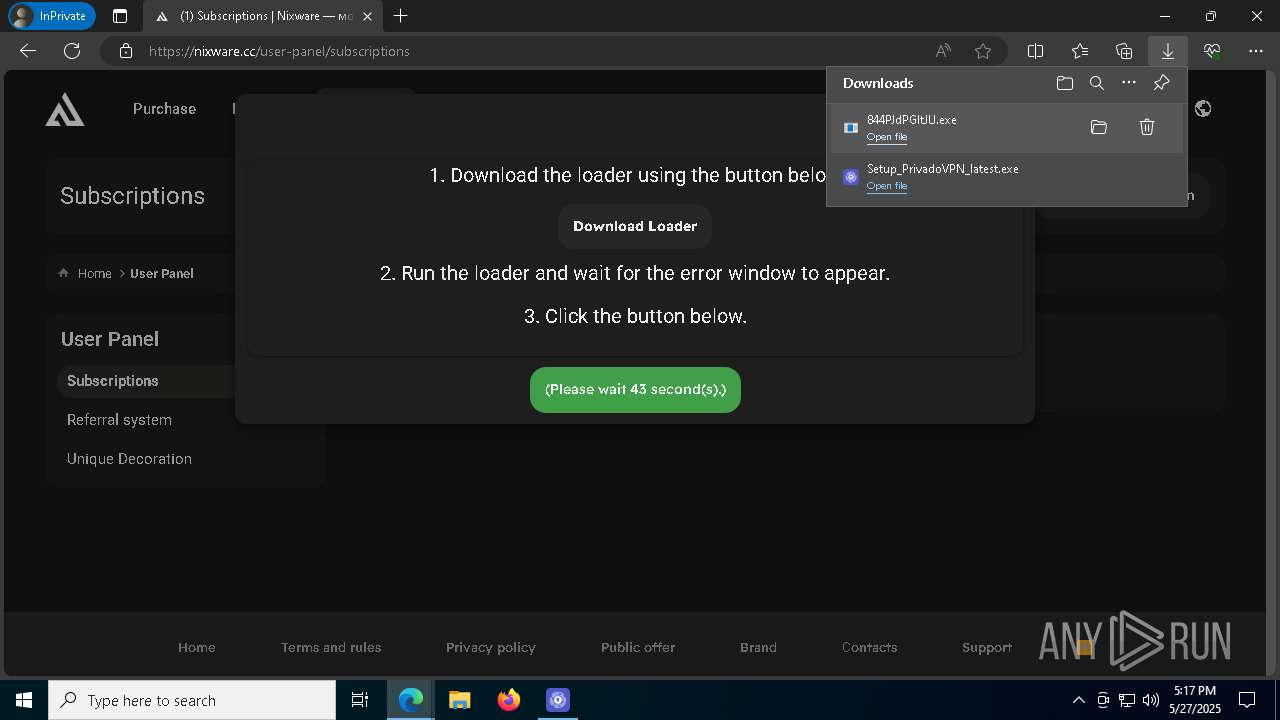
Task: Open PrivadoVPN taskbar icon
Action: coord(558,700)
